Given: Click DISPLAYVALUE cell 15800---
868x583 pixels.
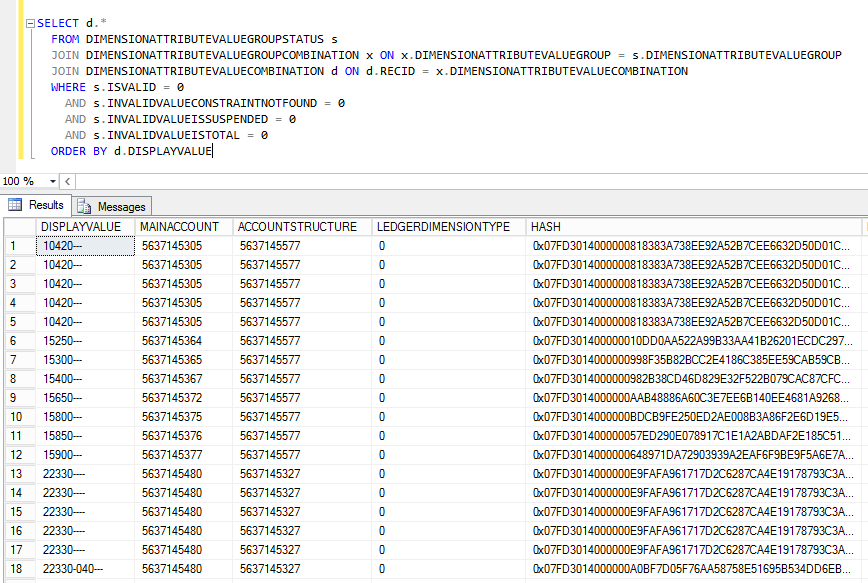Looking at the screenshot, I should [x=85, y=417].
